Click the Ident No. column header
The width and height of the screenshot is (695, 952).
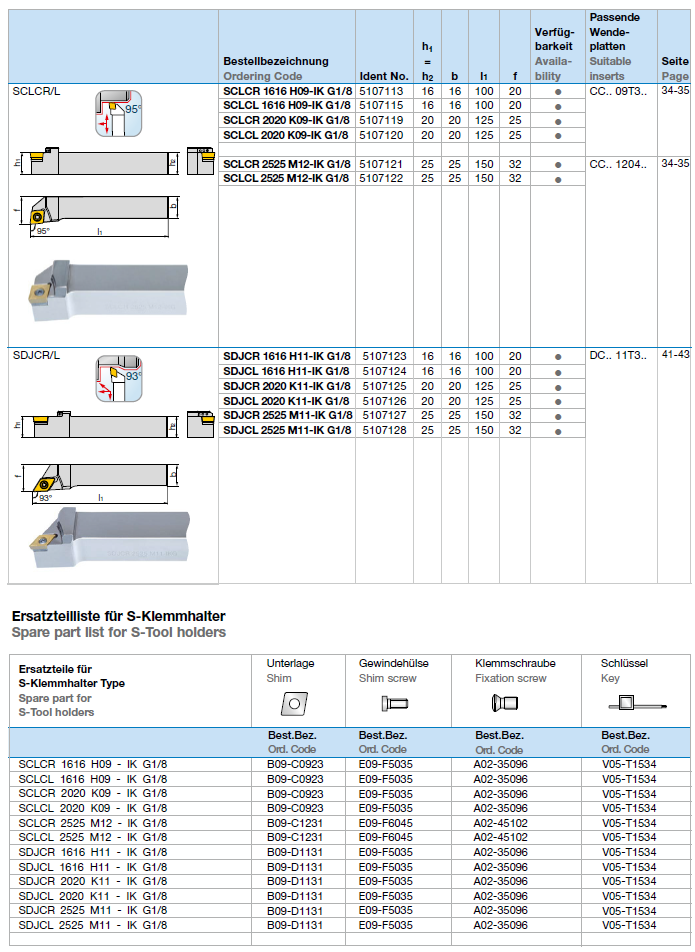[384, 76]
